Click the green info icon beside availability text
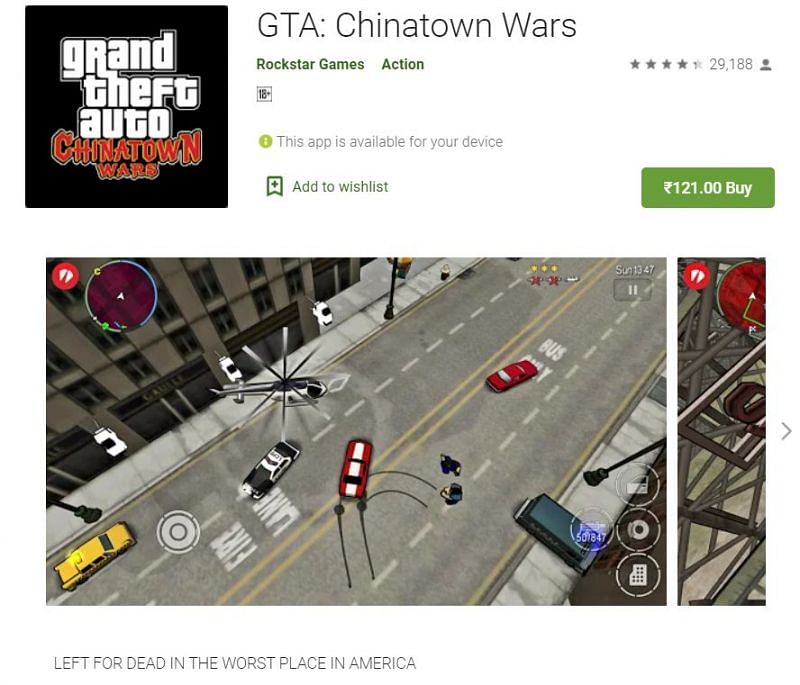Screen dimensions: 800x685 tap(265, 141)
